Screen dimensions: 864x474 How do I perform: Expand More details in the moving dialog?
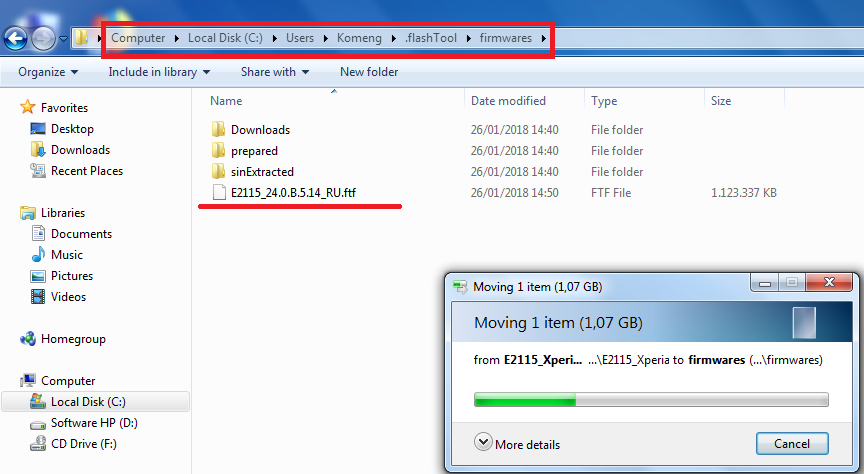[x=516, y=444]
